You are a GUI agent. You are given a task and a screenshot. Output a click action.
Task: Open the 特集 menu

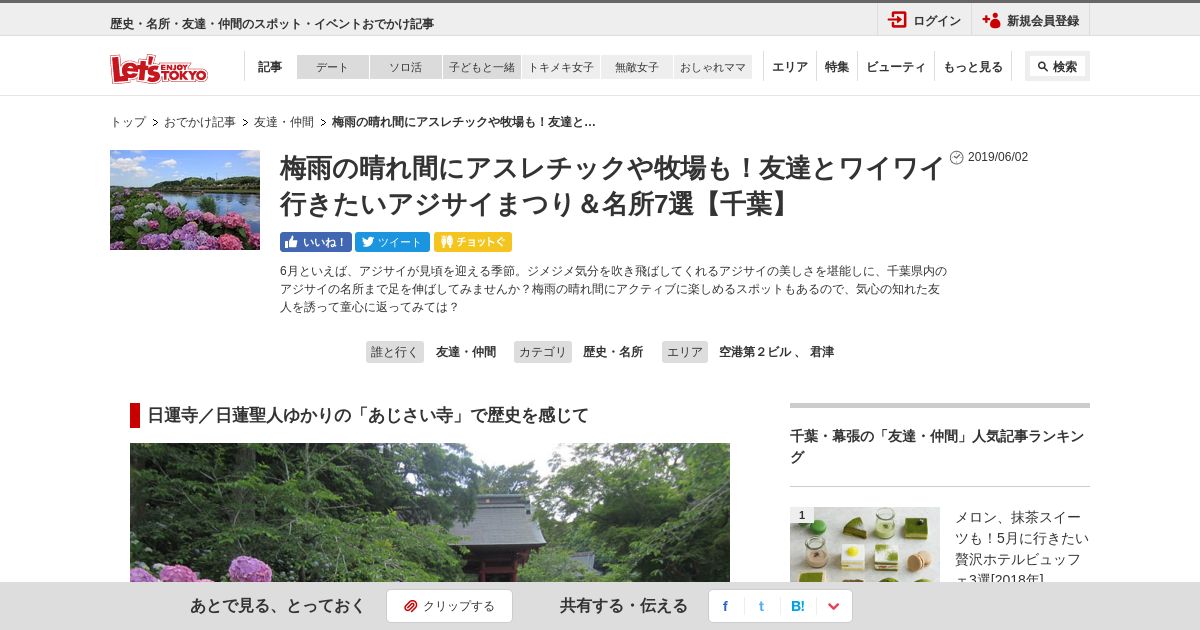837,67
